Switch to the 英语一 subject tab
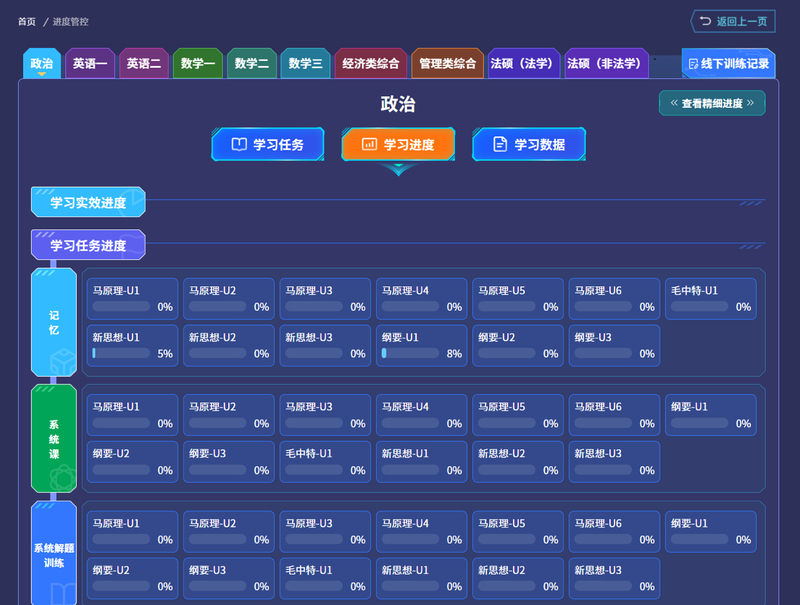800x605 pixels. point(89,64)
